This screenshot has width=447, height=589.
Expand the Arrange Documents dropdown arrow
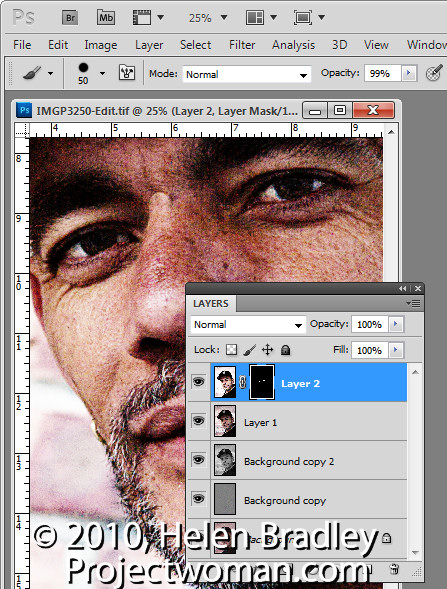[274, 17]
